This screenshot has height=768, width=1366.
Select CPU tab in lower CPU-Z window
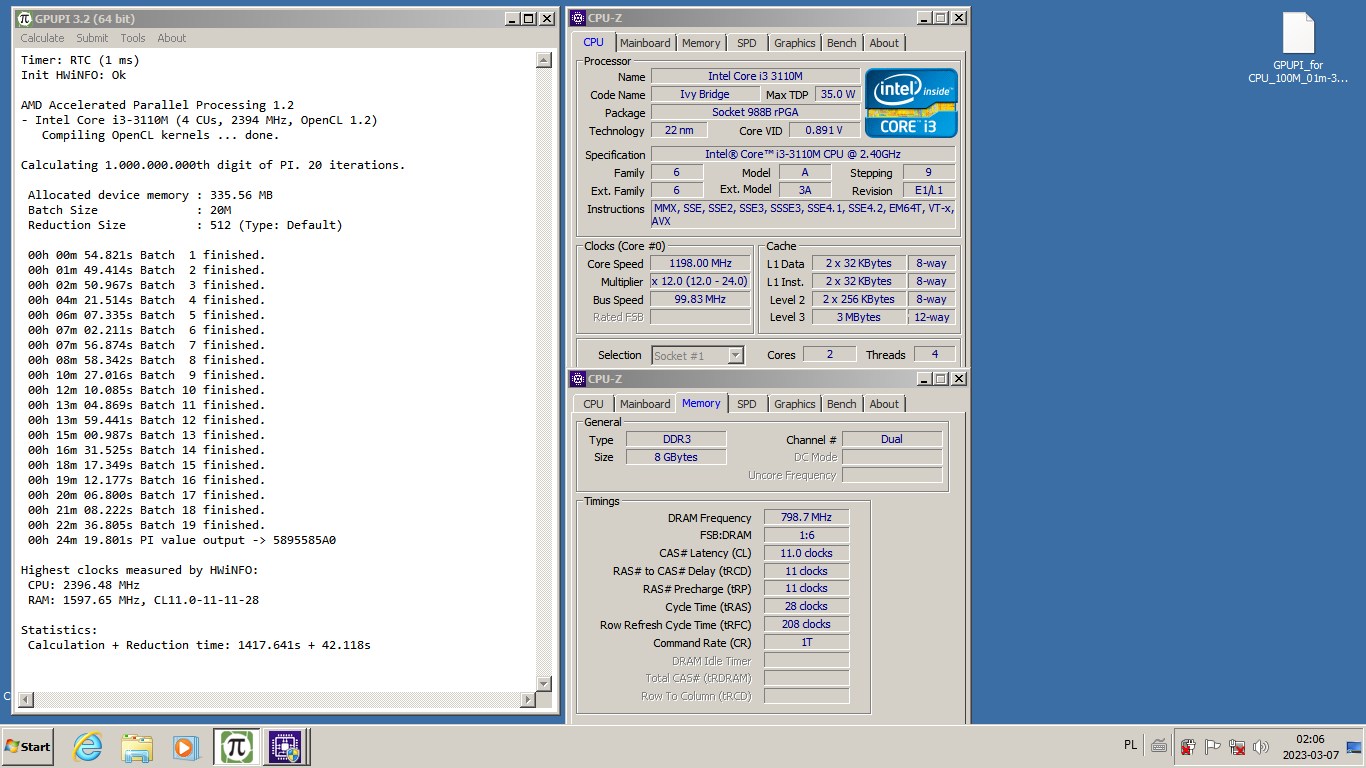click(593, 404)
